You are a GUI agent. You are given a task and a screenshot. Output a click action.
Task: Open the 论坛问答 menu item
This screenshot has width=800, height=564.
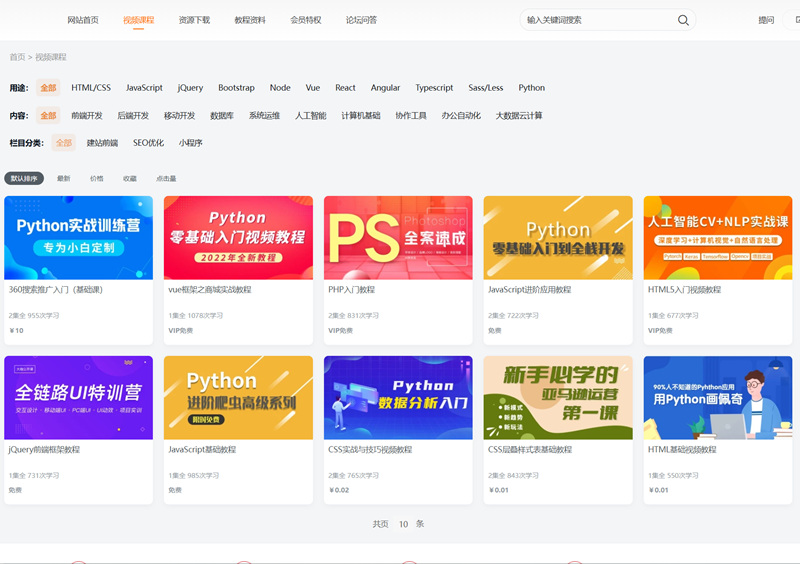click(361, 20)
